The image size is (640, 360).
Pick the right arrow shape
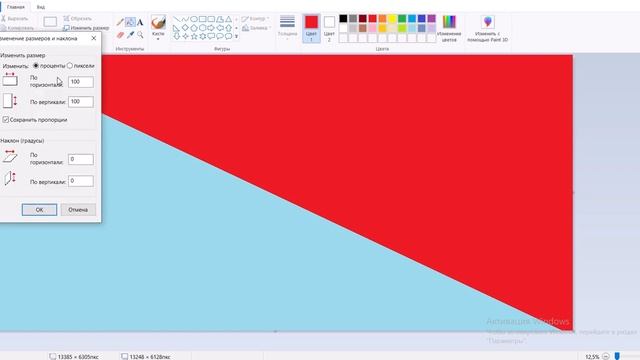(x=211, y=28)
